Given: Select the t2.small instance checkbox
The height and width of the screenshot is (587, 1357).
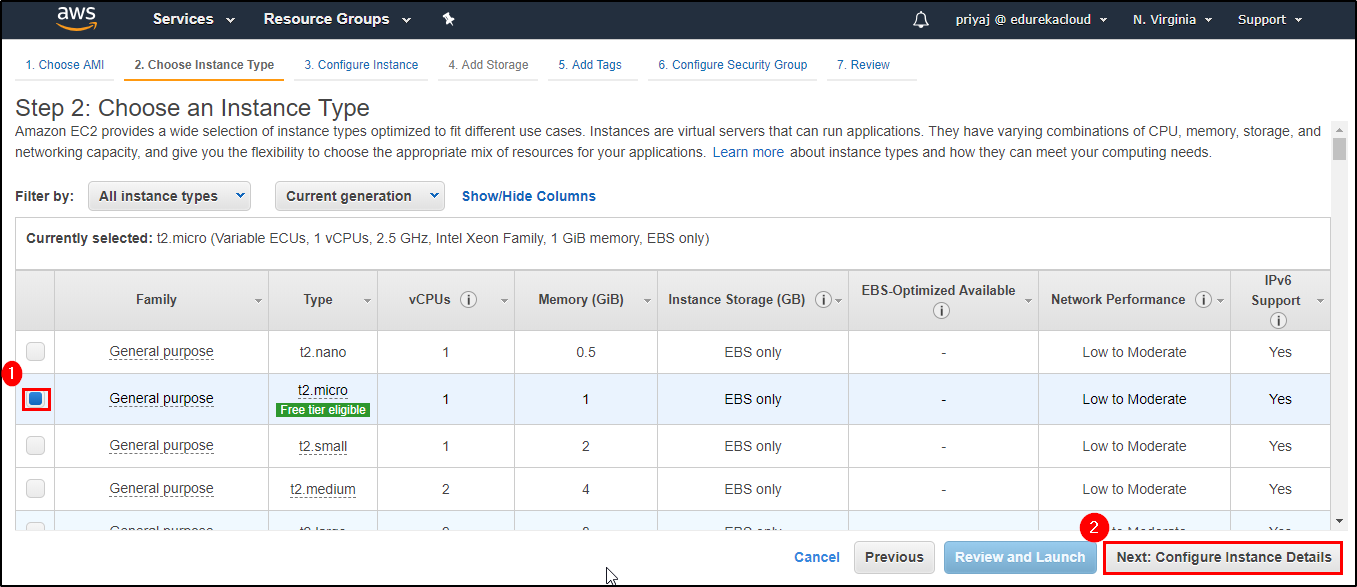Looking at the screenshot, I should (x=36, y=446).
